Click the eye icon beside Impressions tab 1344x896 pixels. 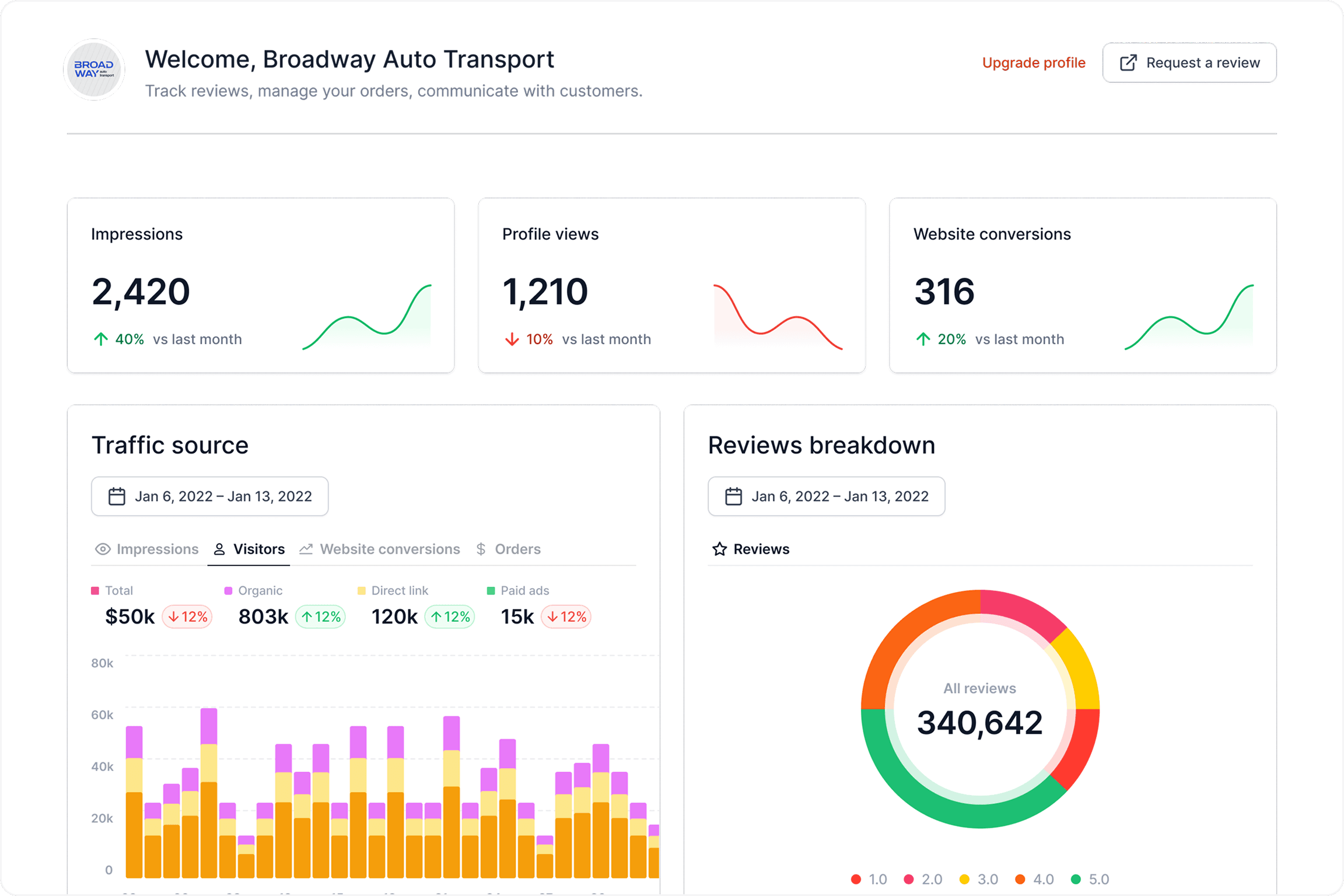click(103, 549)
